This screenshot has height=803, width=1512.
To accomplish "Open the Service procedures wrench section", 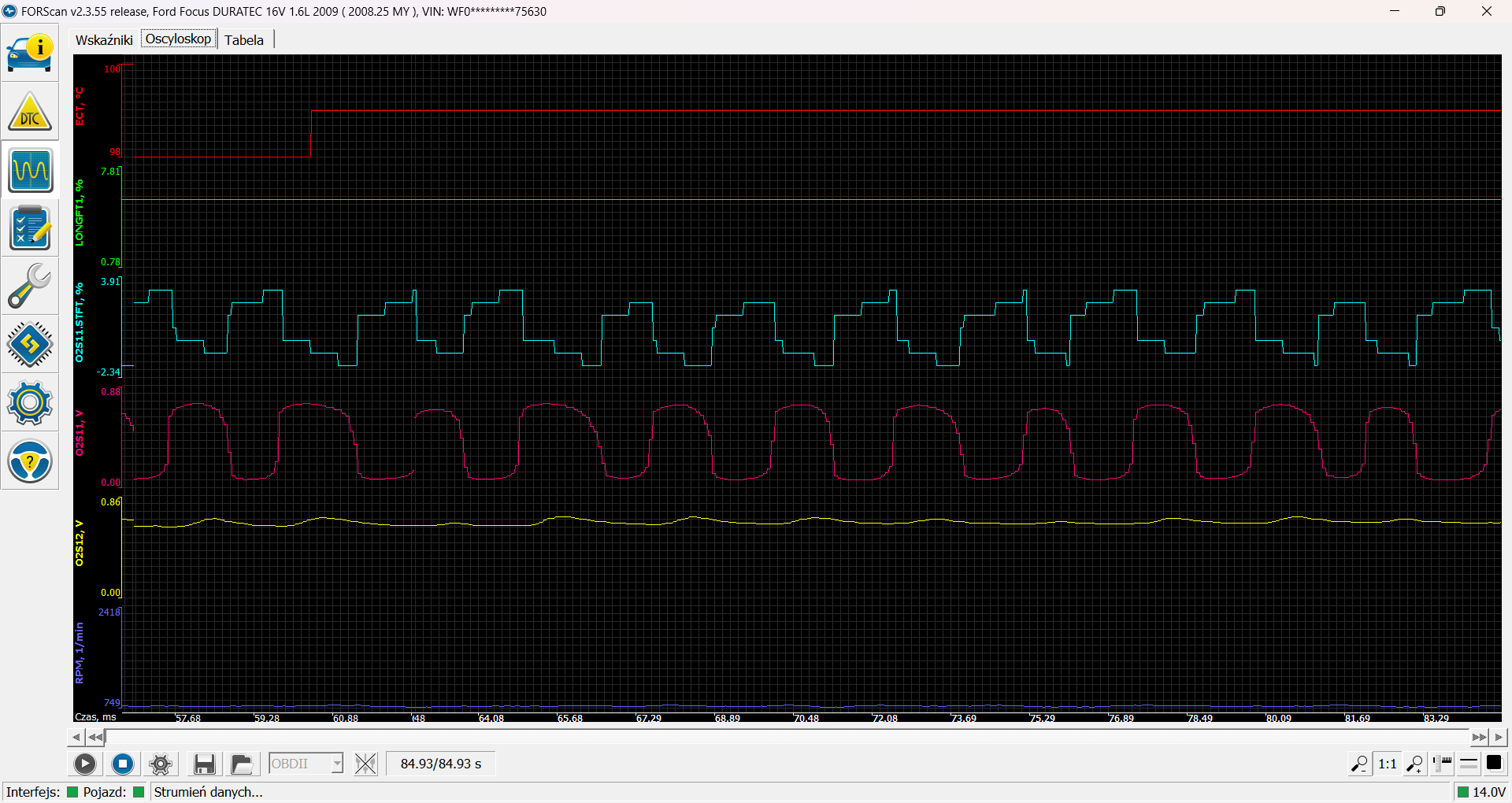I will point(30,287).
